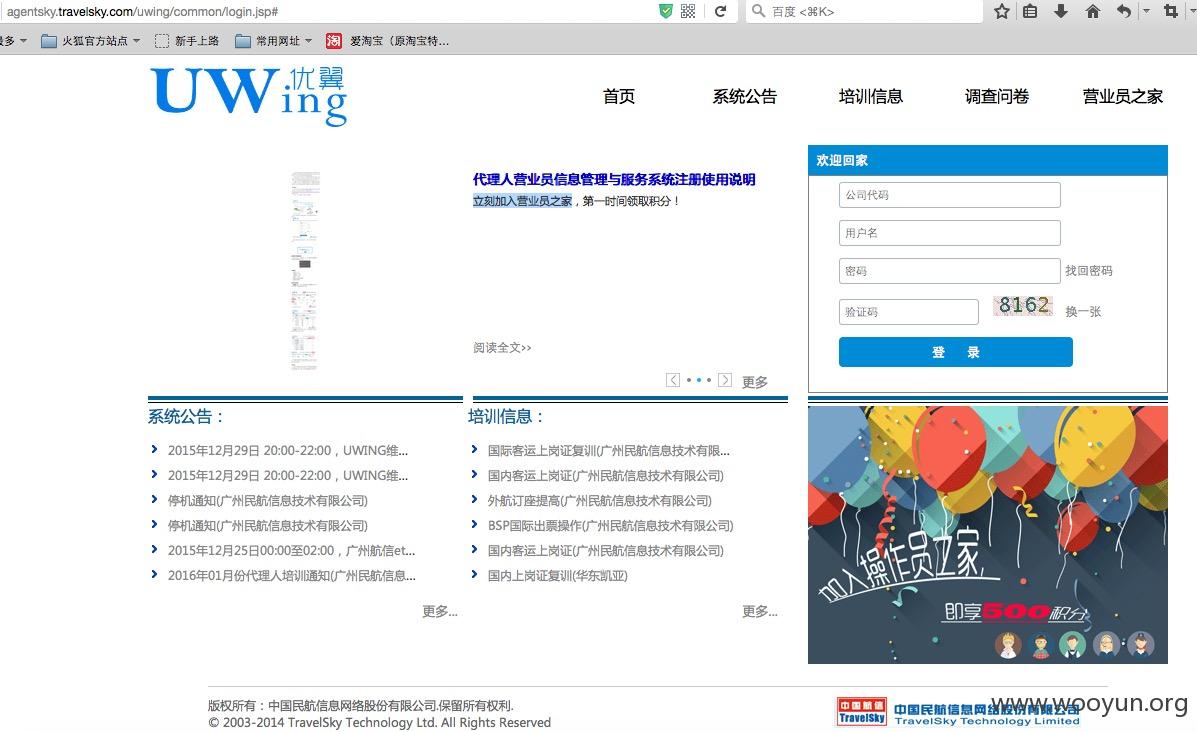
Task: Click next slide arrow in carousel
Action: [725, 379]
